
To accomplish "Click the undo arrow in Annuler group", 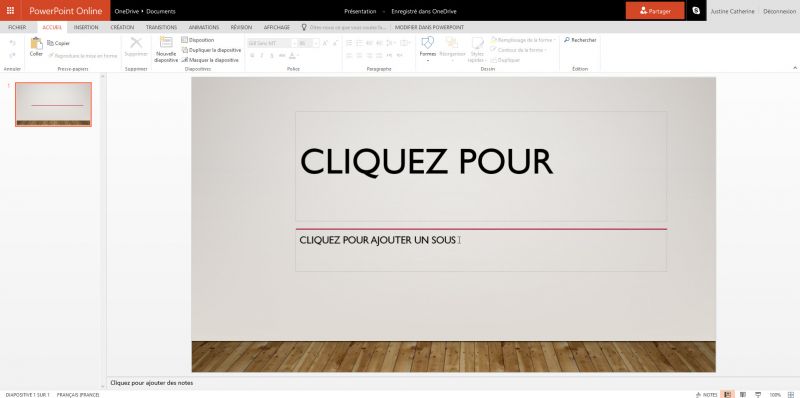I will (x=12, y=43).
